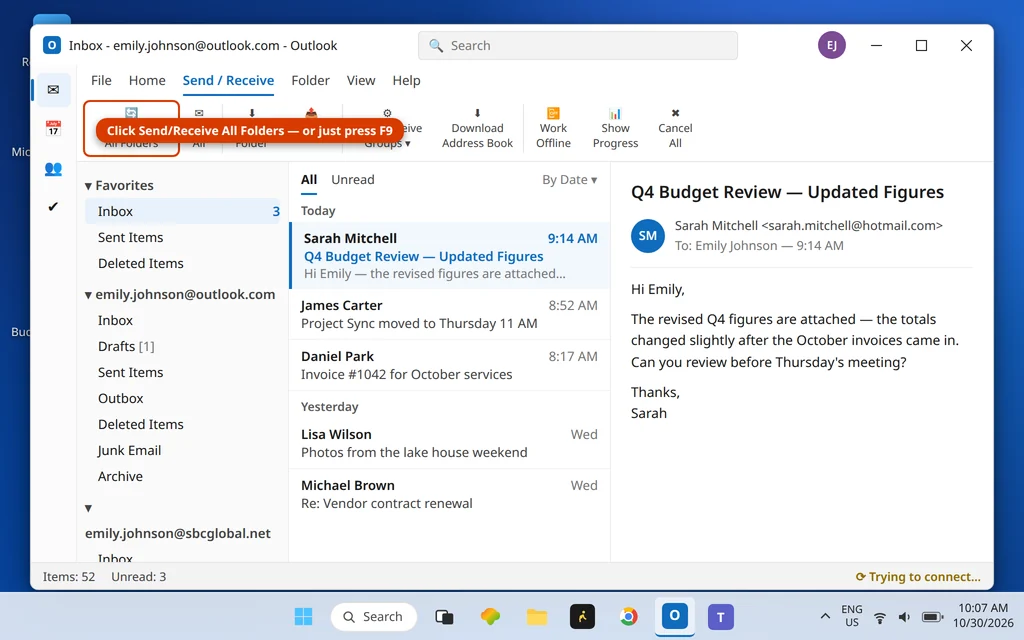Open Task View on the taskbar

(444, 616)
